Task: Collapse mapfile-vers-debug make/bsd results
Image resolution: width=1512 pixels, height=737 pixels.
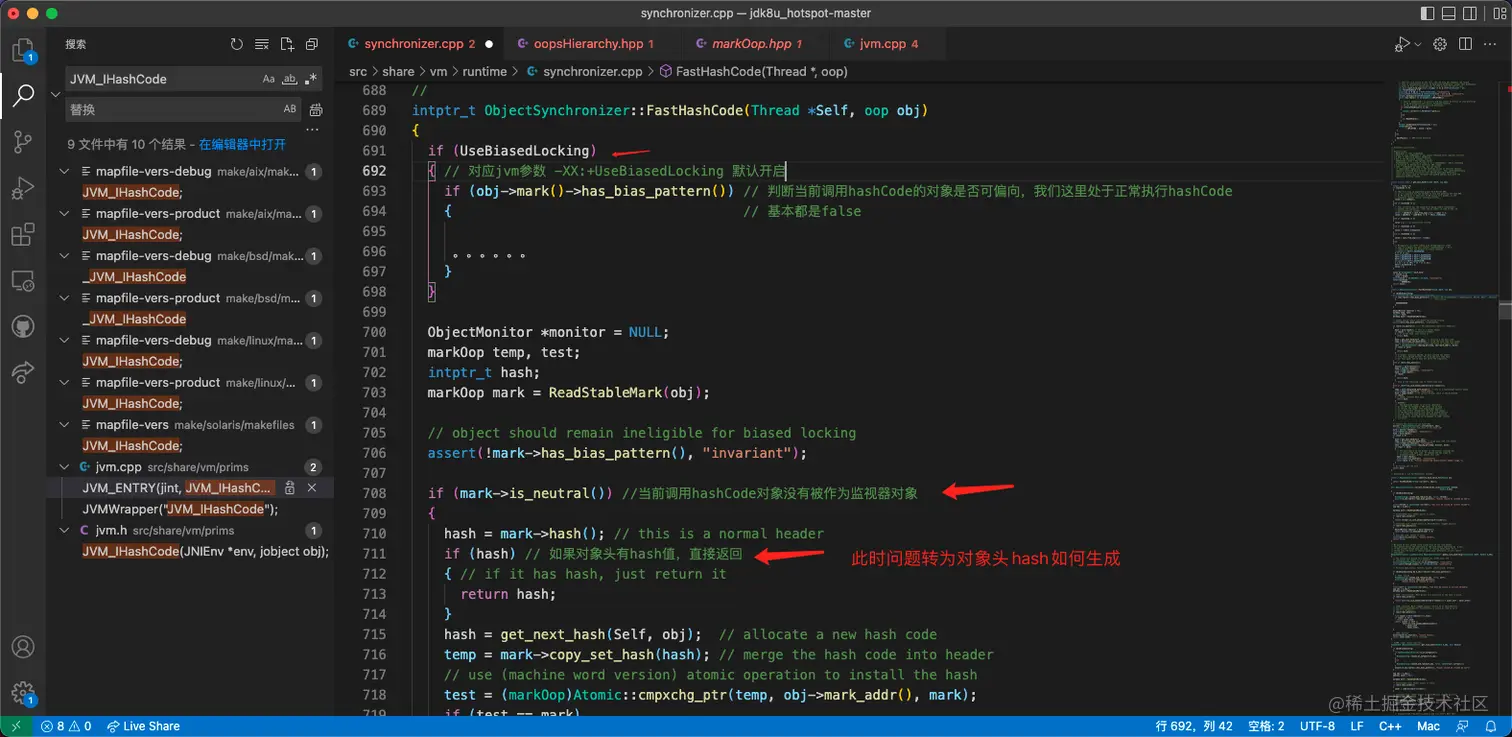Action: click(x=65, y=256)
